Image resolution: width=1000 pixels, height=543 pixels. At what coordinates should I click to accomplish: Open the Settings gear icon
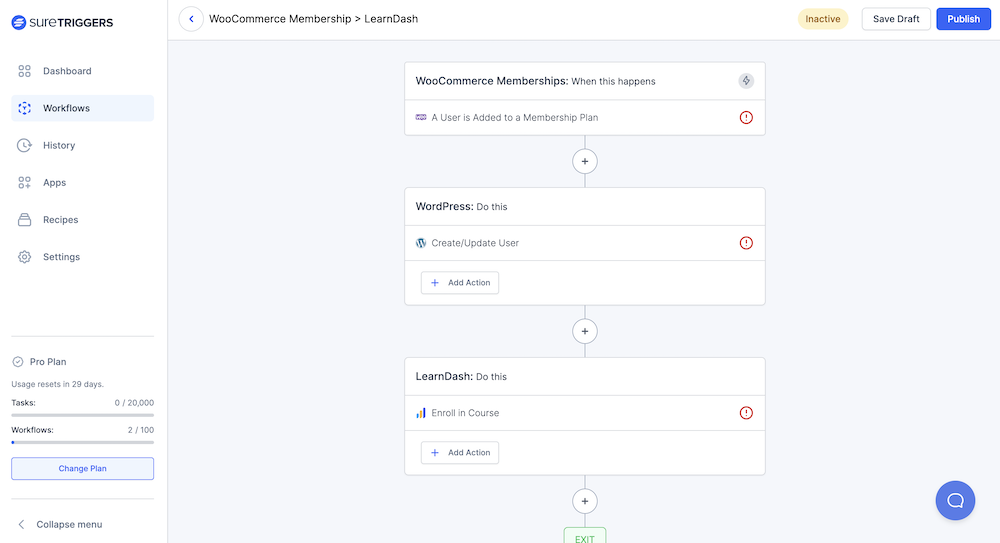click(x=24, y=257)
